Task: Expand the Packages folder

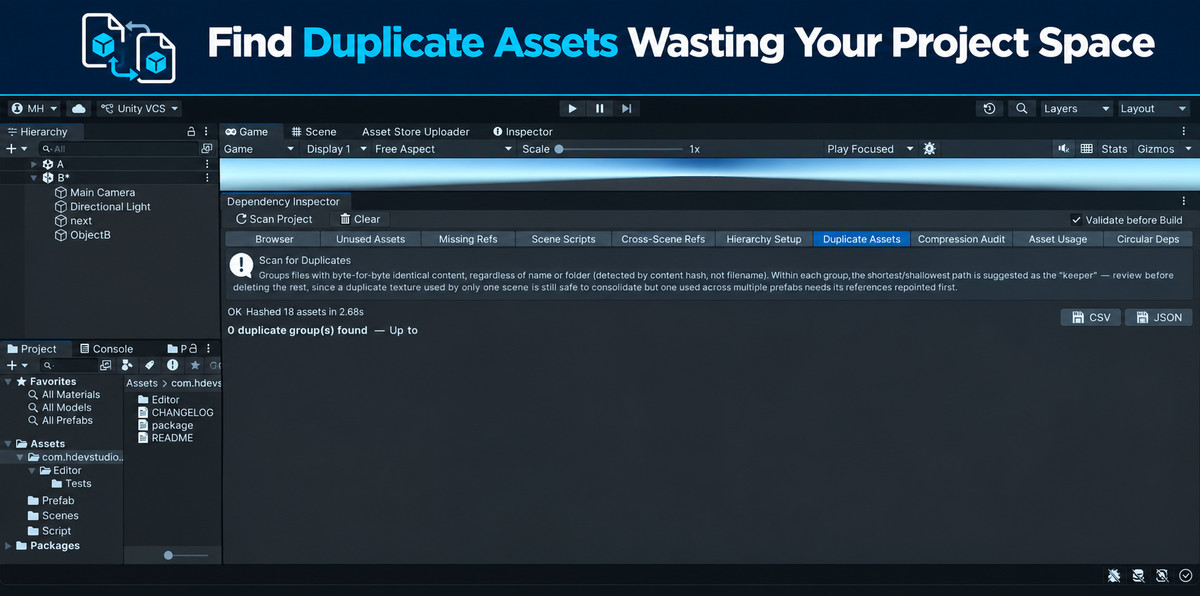Action: coord(9,546)
